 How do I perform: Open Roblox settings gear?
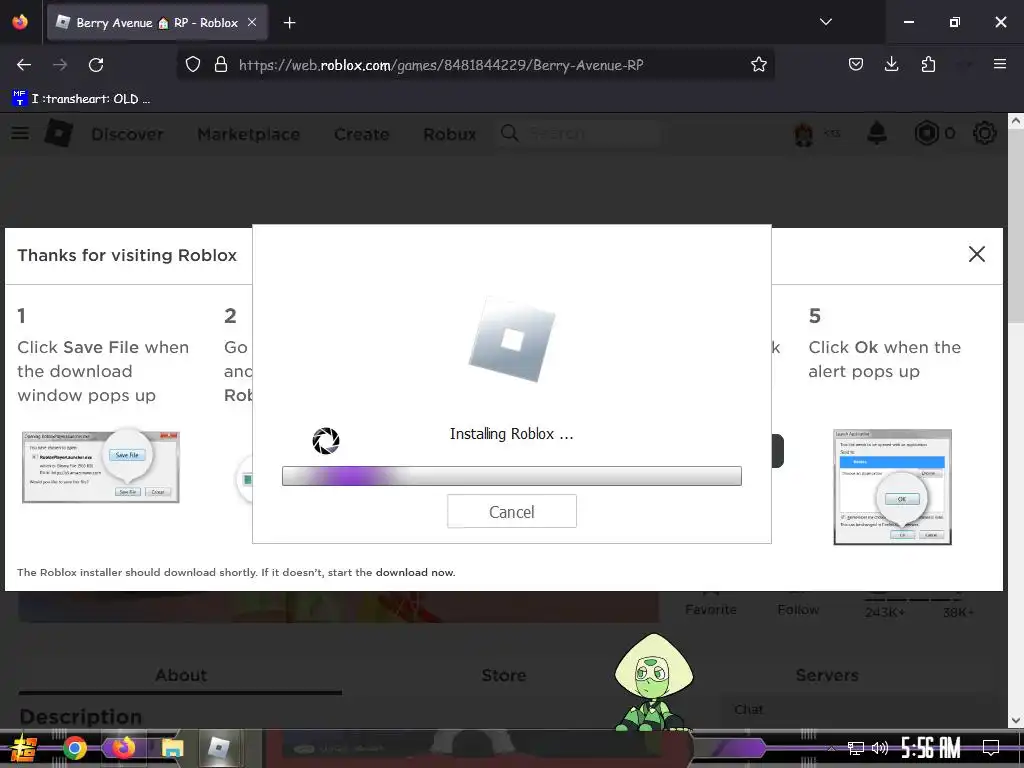(x=984, y=133)
